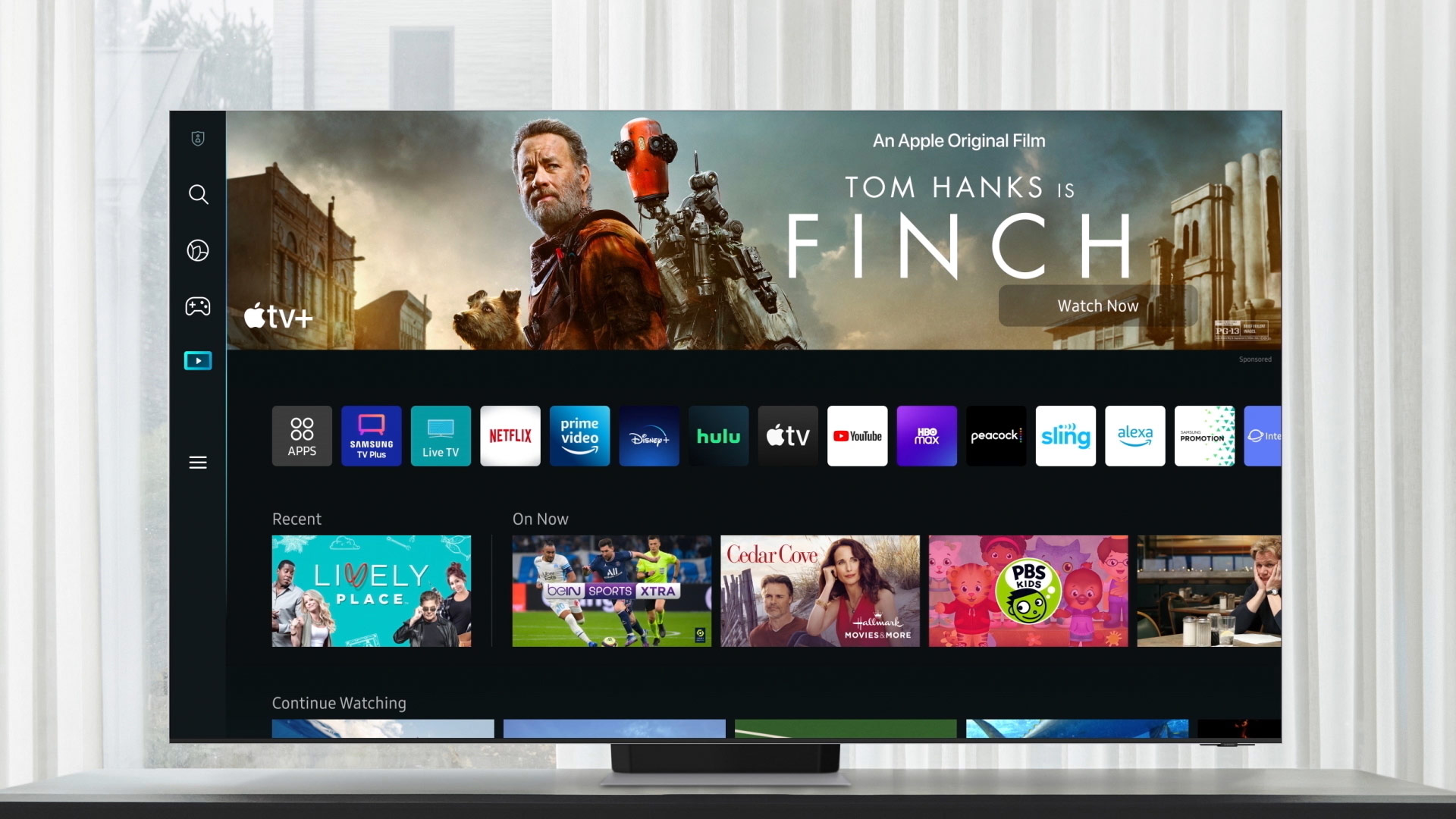
Task: Click the beIN Sports Xtra stream
Action: (x=612, y=591)
